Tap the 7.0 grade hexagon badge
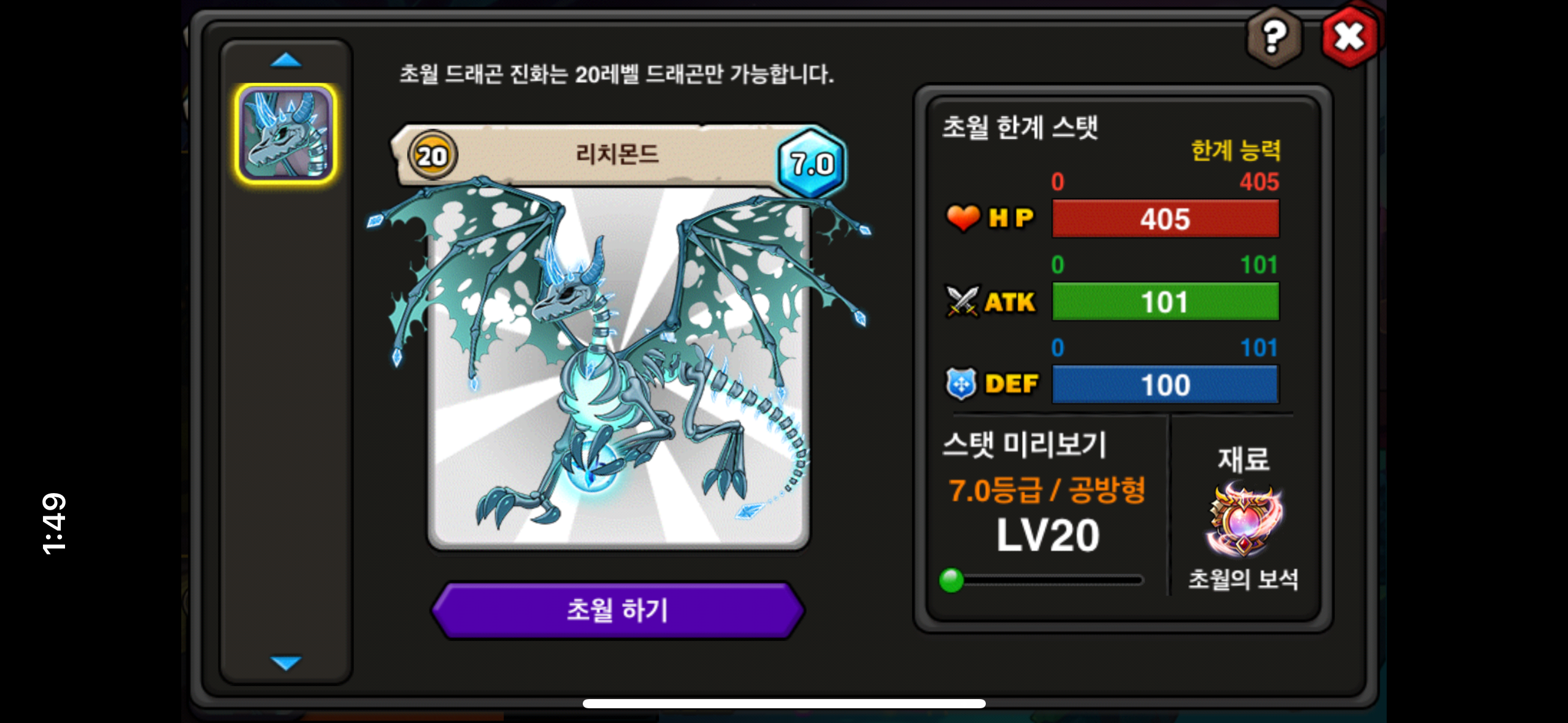Image resolution: width=1568 pixels, height=723 pixels. click(811, 163)
